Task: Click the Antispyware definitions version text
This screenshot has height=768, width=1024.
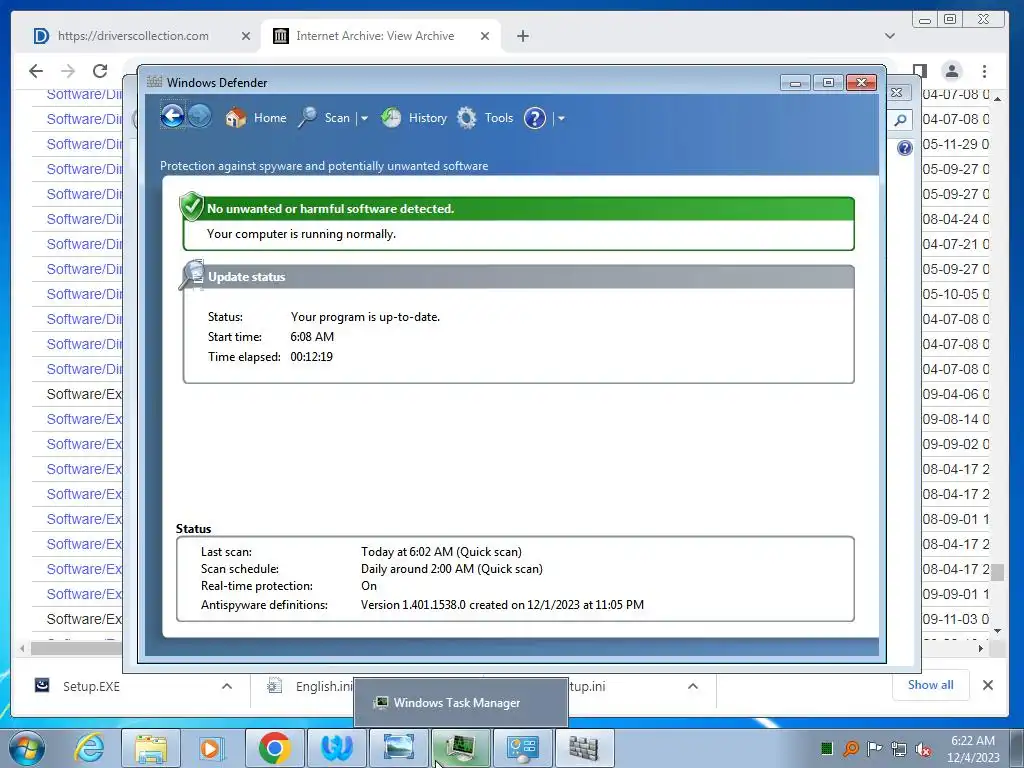Action: pos(502,605)
